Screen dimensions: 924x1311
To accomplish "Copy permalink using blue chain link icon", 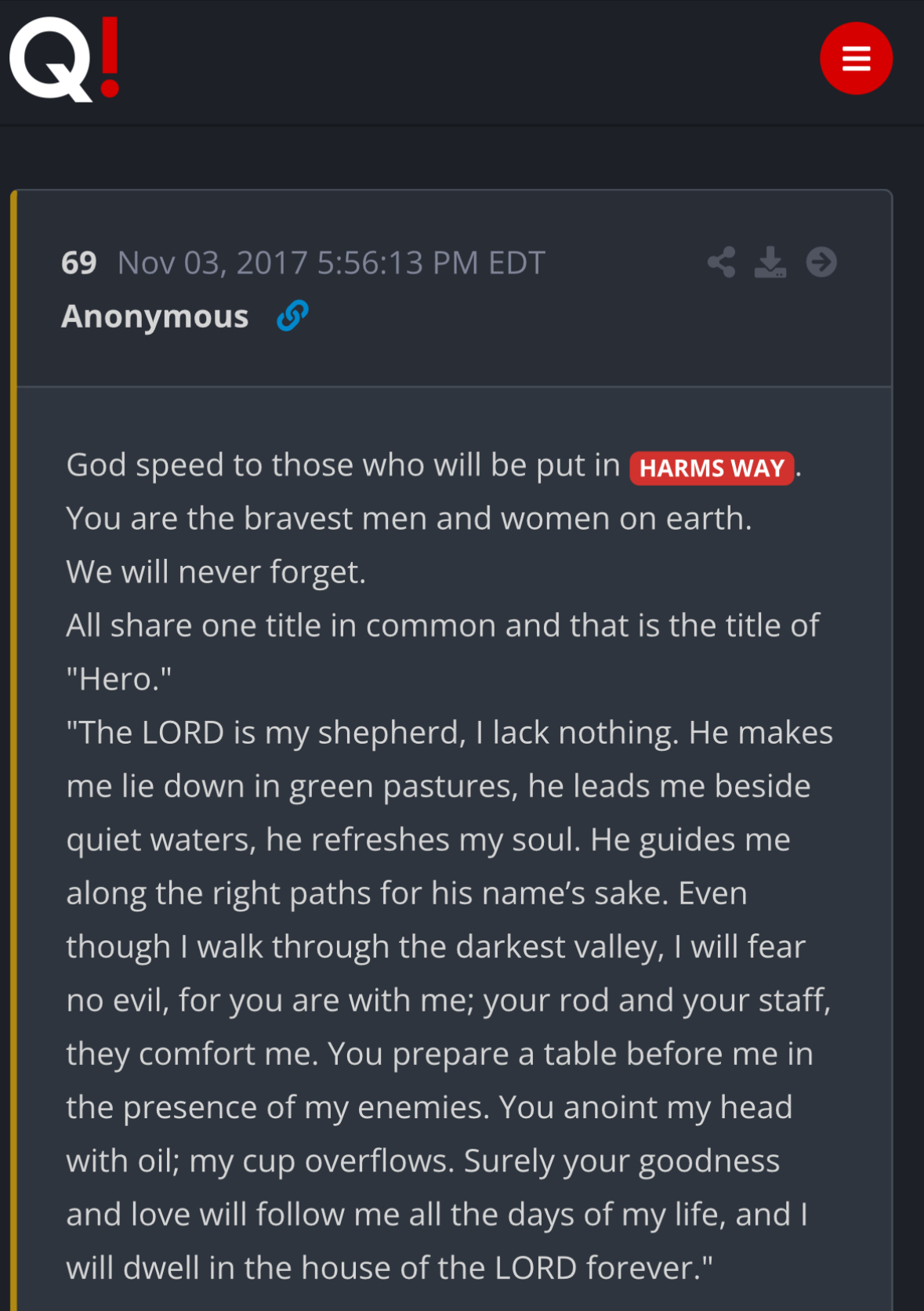I will pyautogui.click(x=292, y=316).
